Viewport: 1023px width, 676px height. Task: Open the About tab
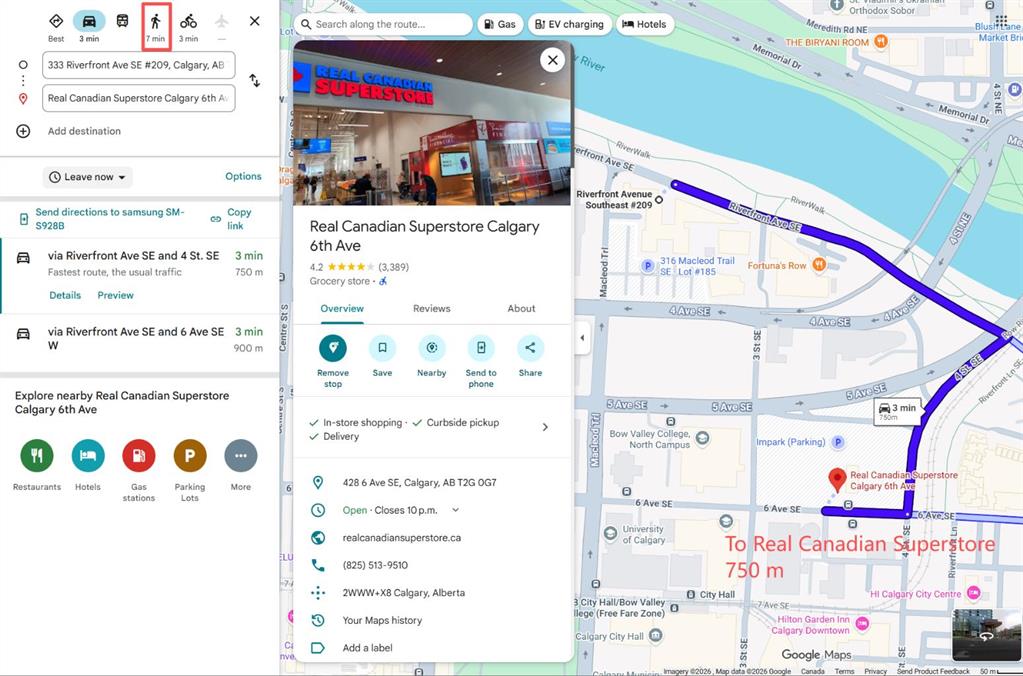click(521, 309)
